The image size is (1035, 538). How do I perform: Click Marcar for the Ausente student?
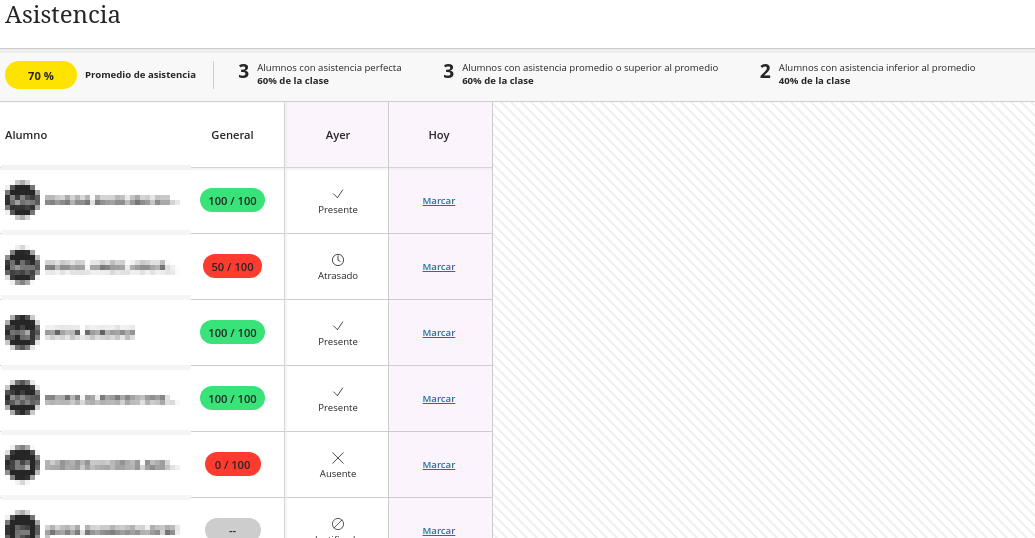coord(439,465)
